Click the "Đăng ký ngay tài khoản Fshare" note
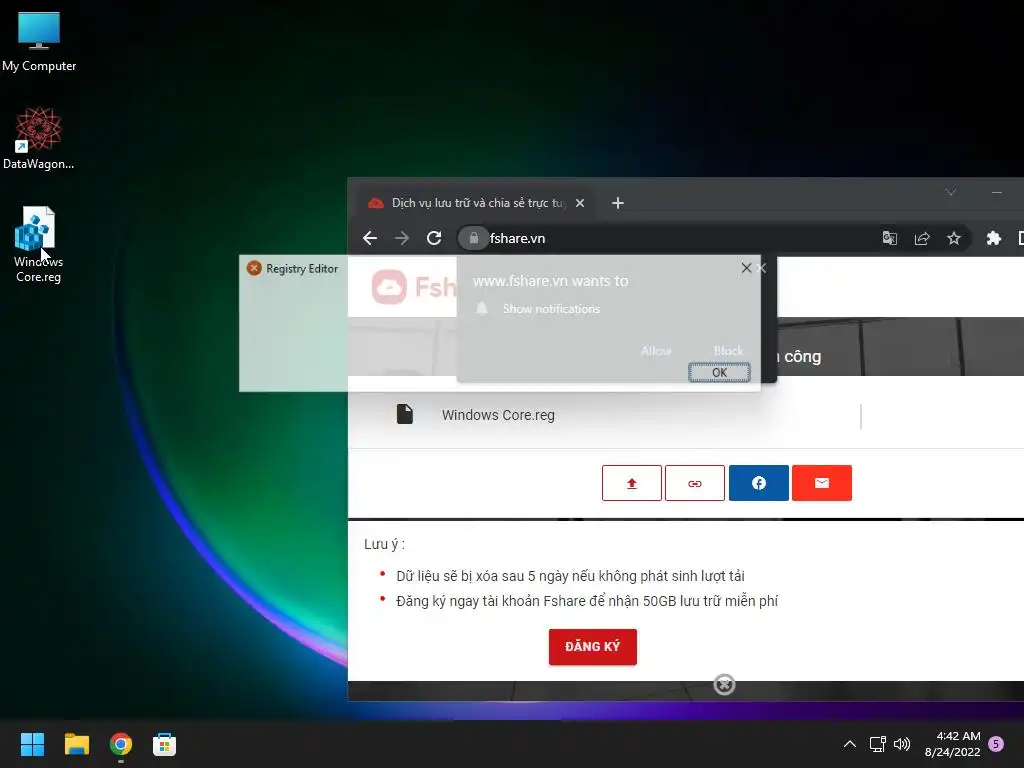The image size is (1024, 768). coord(587,601)
